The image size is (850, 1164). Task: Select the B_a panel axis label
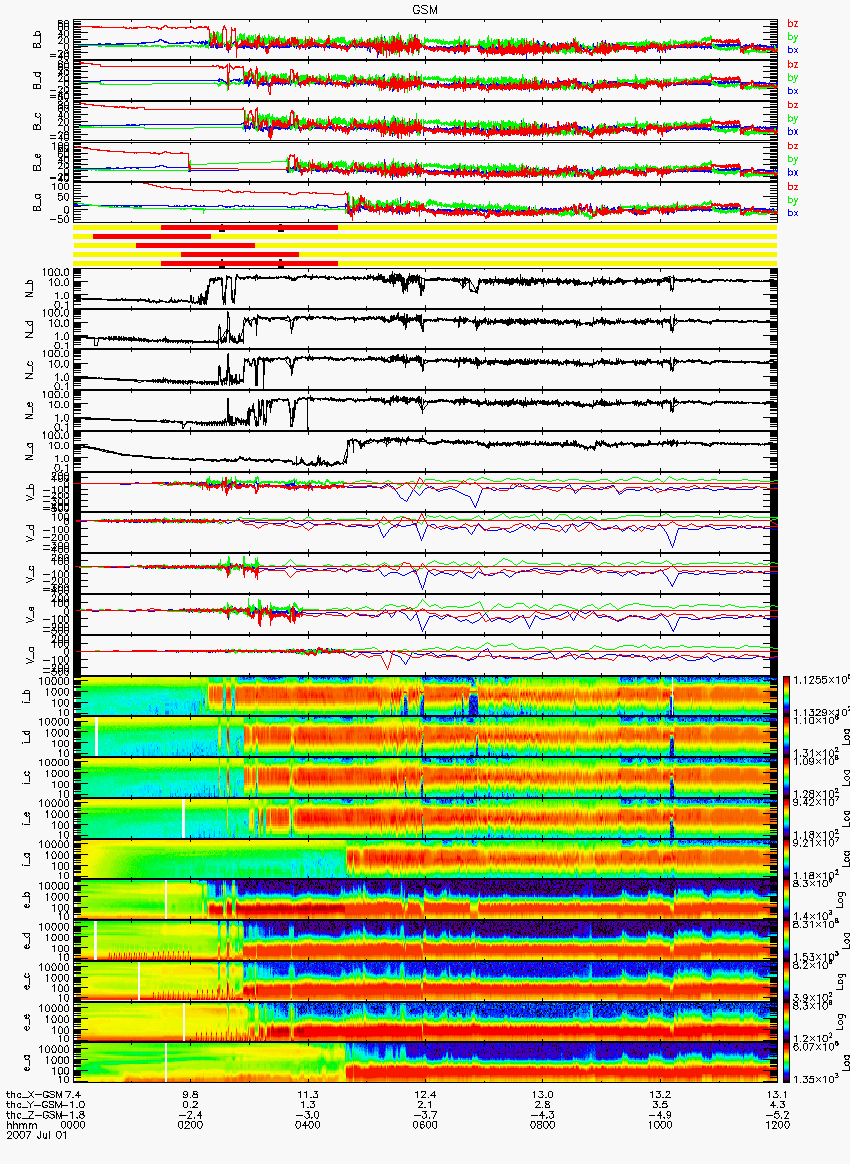(37, 203)
